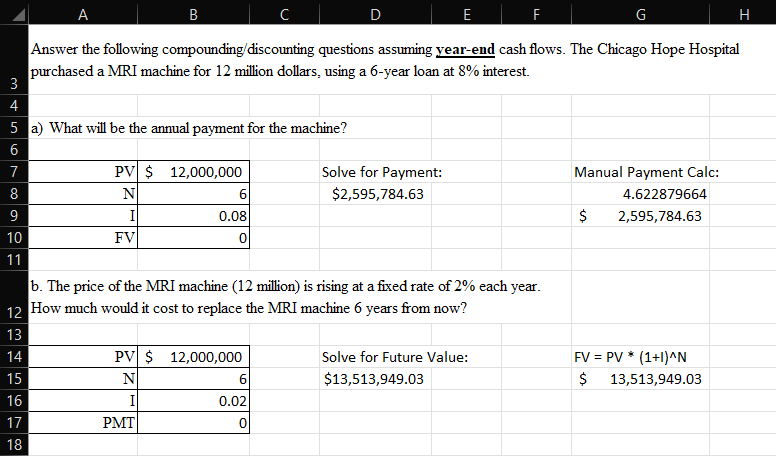This screenshot has width=776, height=456.
Task: Select the $2,595,784.63 cell in column D
Action: 376,194
